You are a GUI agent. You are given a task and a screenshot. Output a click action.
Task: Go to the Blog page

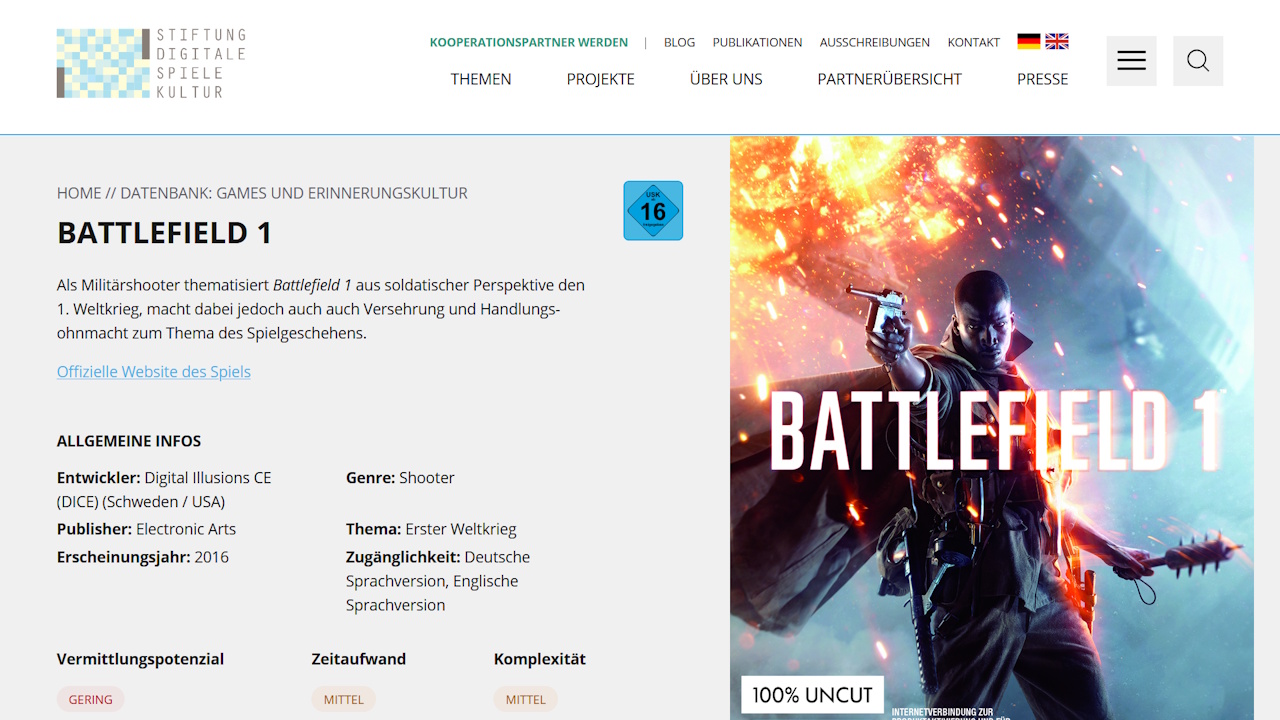[679, 42]
